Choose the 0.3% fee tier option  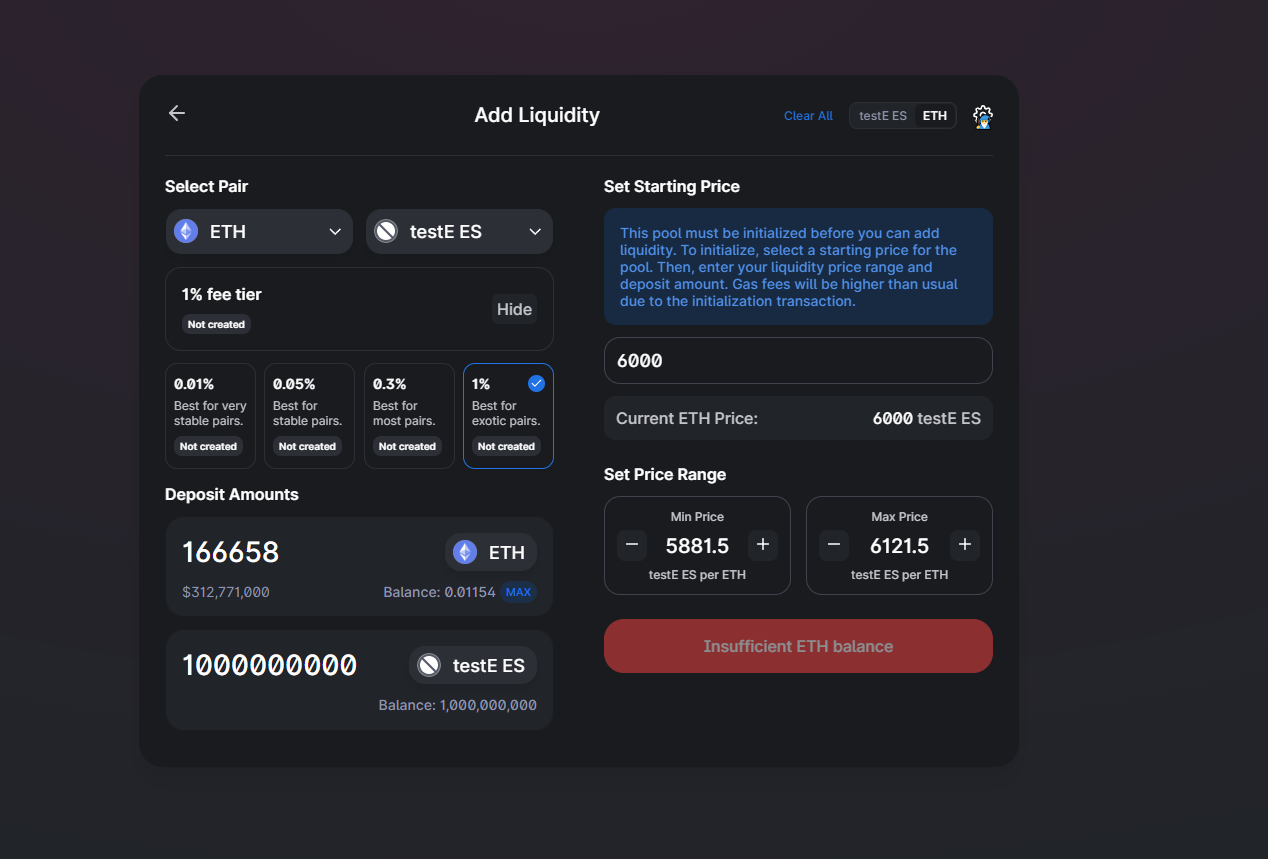click(x=408, y=415)
